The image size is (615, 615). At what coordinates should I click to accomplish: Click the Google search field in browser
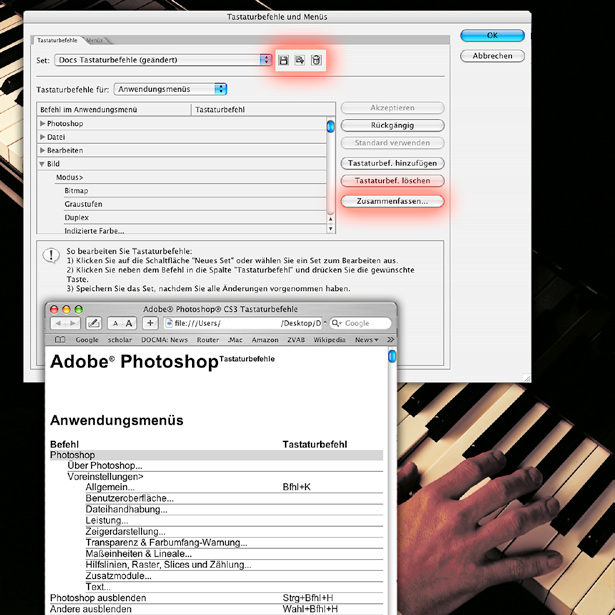point(361,323)
